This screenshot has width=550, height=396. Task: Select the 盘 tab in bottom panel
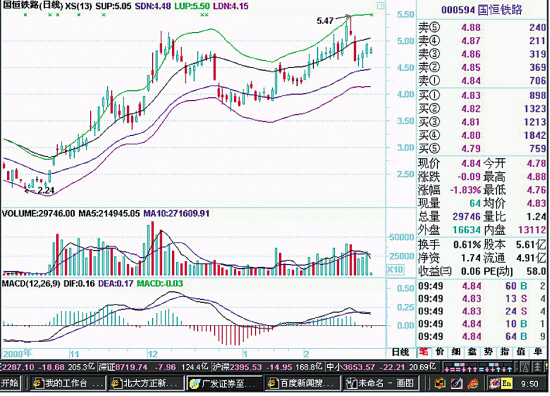pos(472,352)
